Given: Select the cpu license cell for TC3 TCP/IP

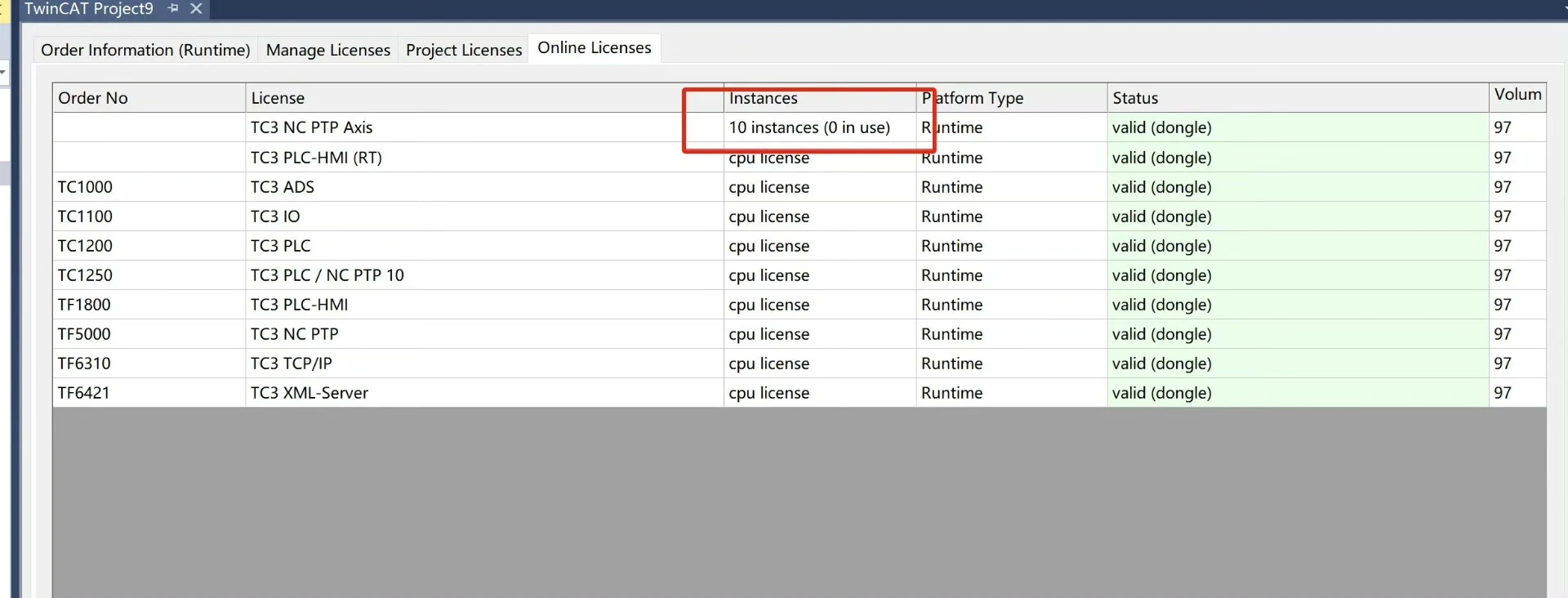Looking at the screenshot, I should tap(820, 364).
